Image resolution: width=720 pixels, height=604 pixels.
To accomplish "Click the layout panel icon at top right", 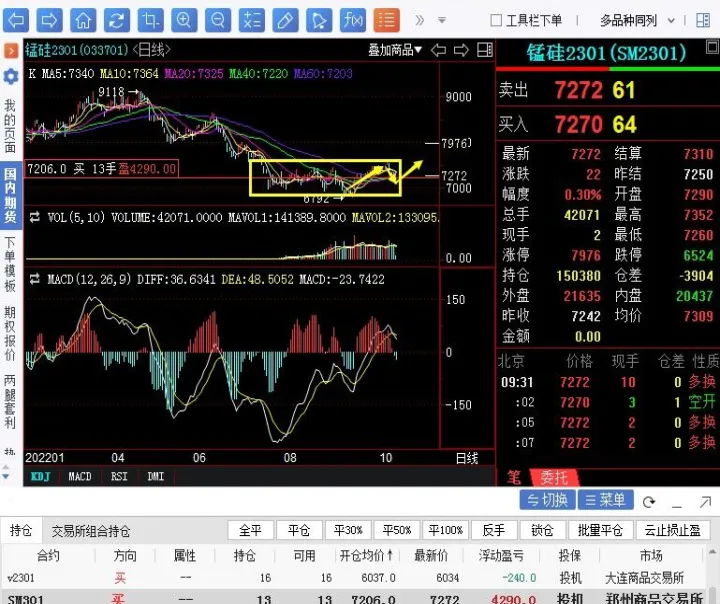I will tap(703, 20).
